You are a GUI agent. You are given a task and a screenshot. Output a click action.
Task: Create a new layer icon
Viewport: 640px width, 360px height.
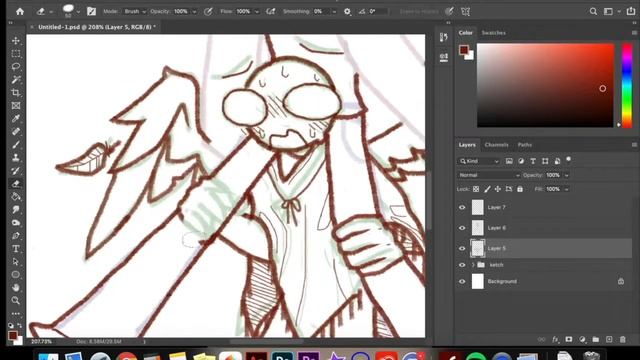pyautogui.click(x=609, y=339)
